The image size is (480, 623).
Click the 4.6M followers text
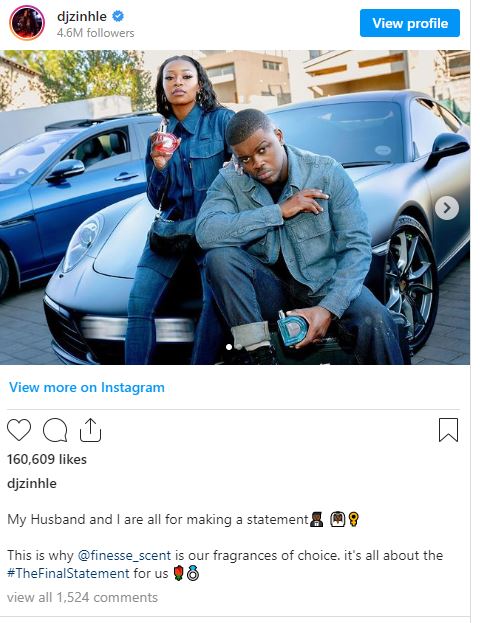point(95,33)
